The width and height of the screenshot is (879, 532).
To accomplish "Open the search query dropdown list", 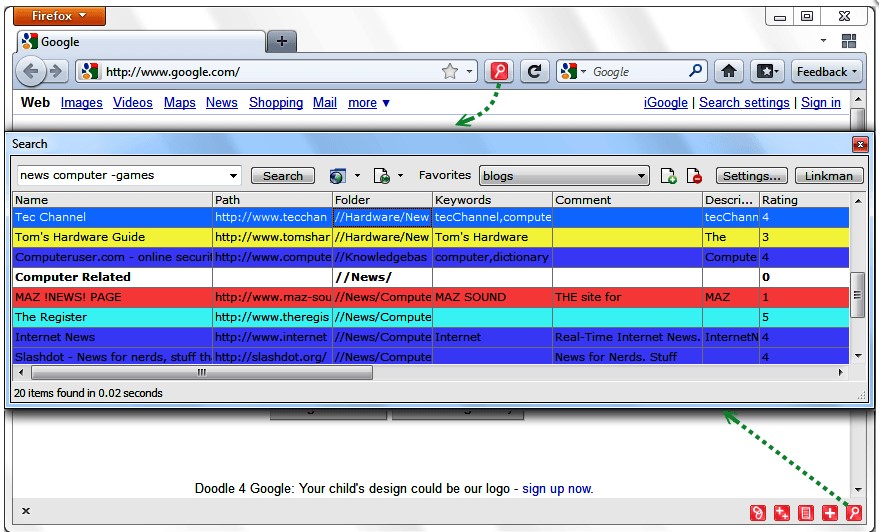I will (x=234, y=176).
